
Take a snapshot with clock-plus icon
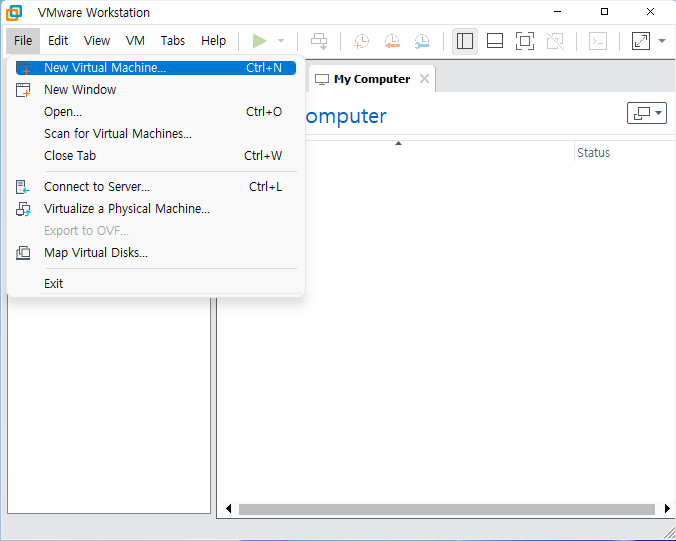point(361,41)
